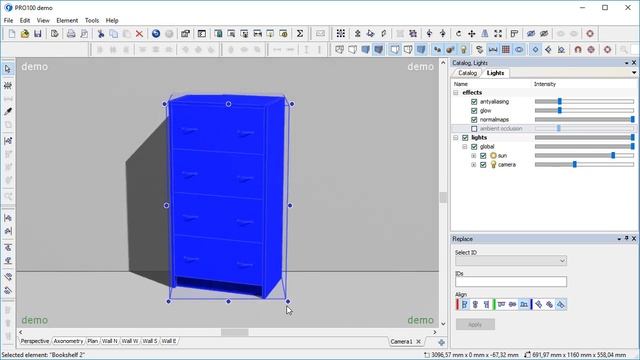Open the Sigma summary report icon
640x360 pixels.
click(x=300, y=34)
